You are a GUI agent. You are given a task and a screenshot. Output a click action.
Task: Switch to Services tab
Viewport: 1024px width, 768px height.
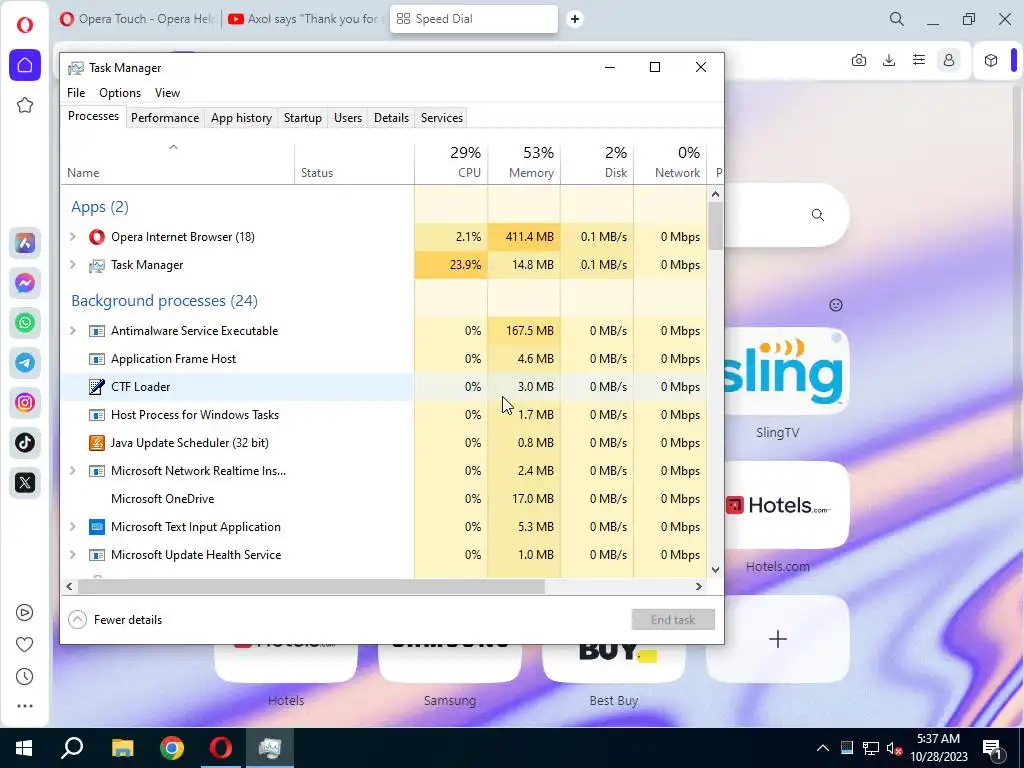[441, 118]
